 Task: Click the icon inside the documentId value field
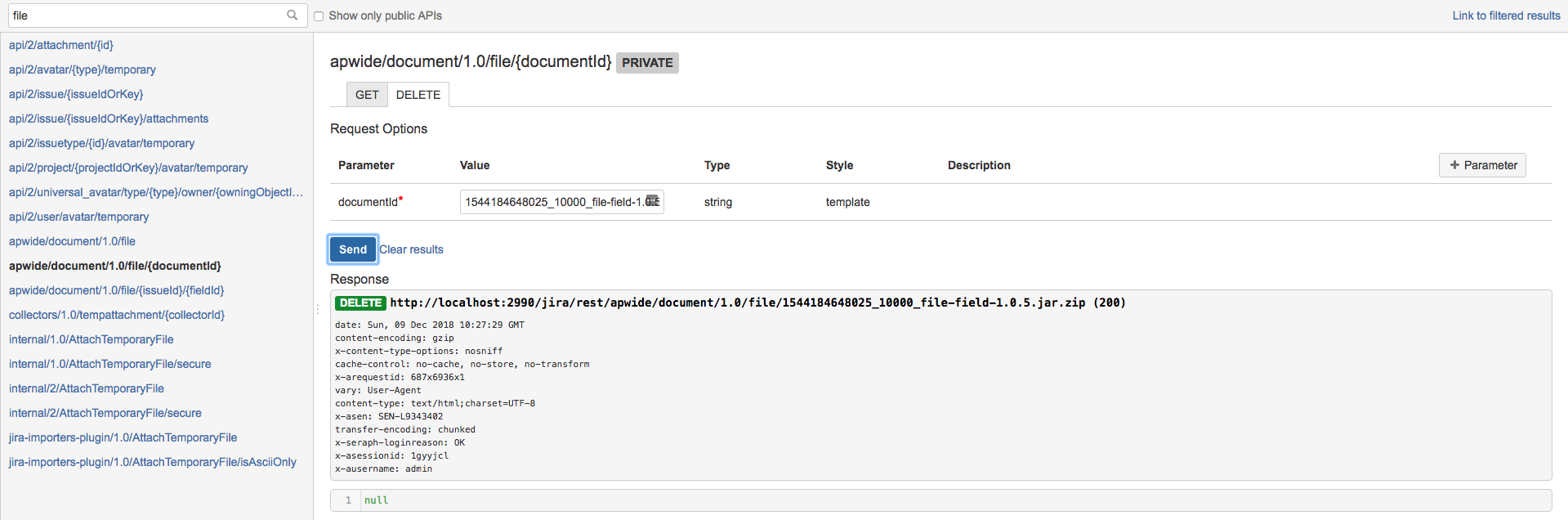tap(652, 201)
